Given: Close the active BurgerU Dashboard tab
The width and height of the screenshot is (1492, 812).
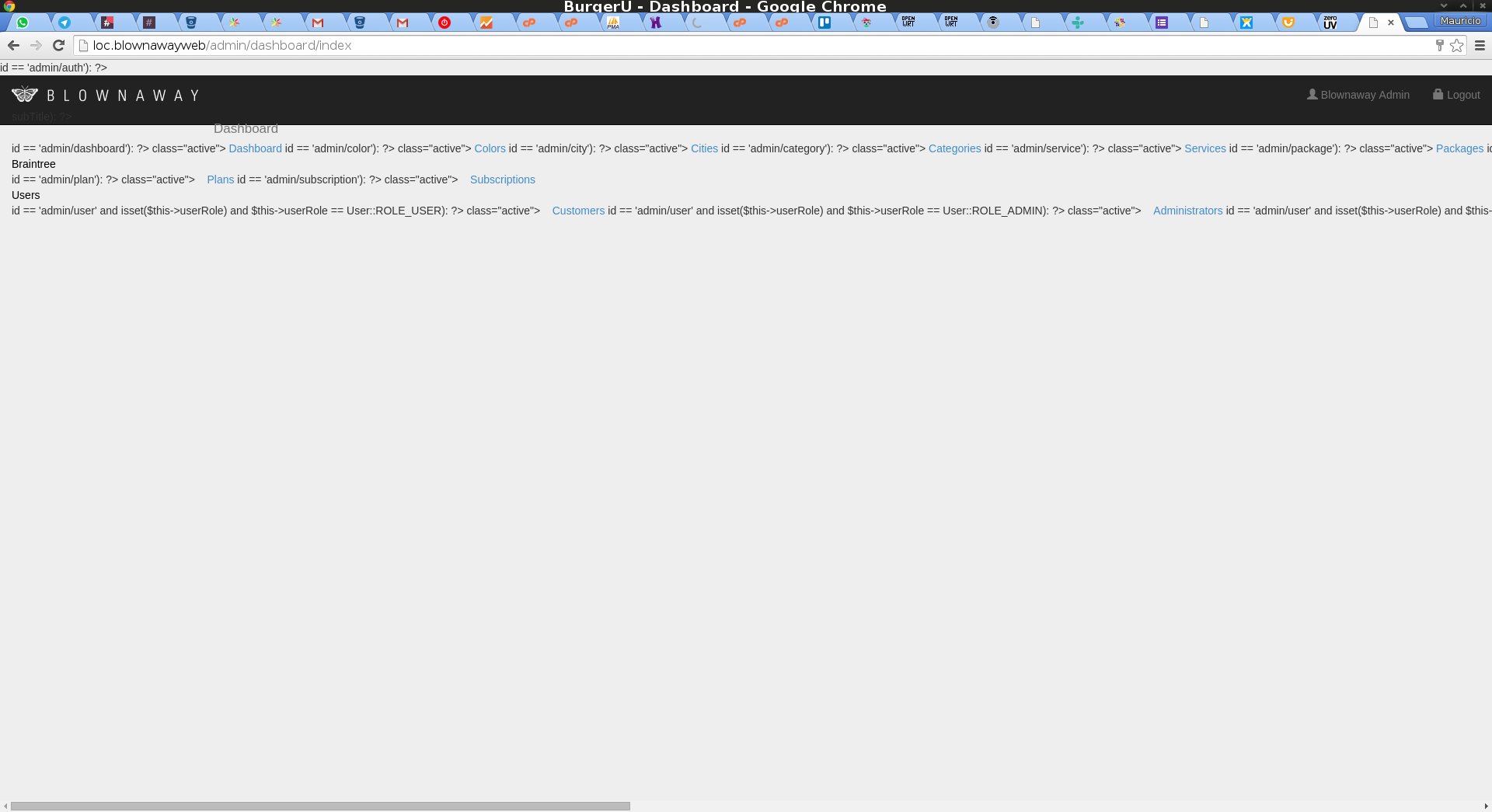Looking at the screenshot, I should pyautogui.click(x=1391, y=23).
